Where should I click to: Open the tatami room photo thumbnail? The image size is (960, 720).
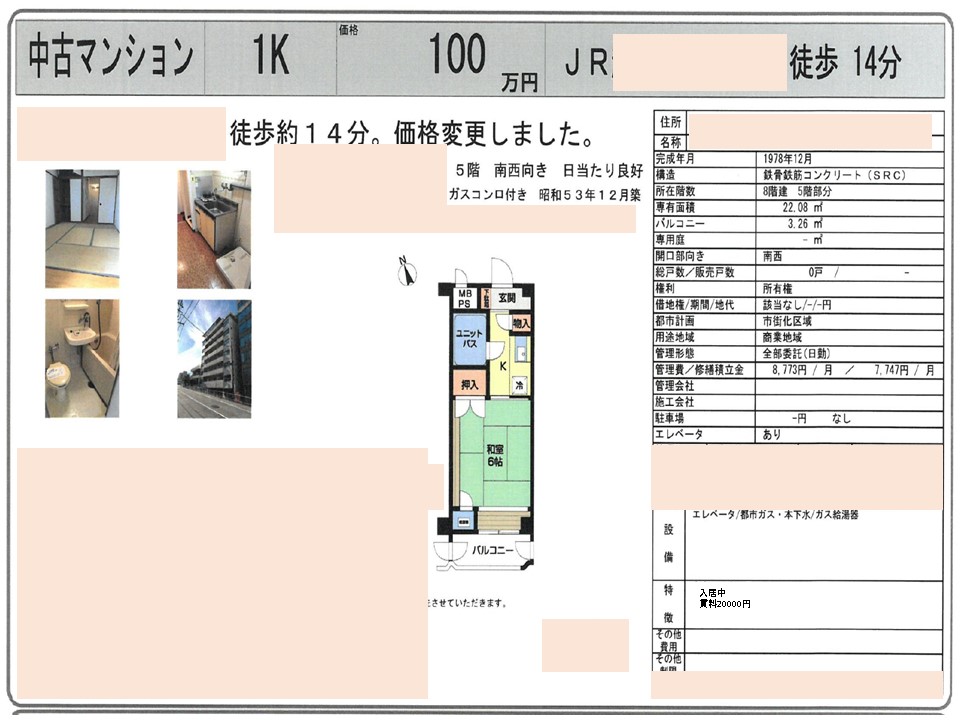tap(82, 229)
